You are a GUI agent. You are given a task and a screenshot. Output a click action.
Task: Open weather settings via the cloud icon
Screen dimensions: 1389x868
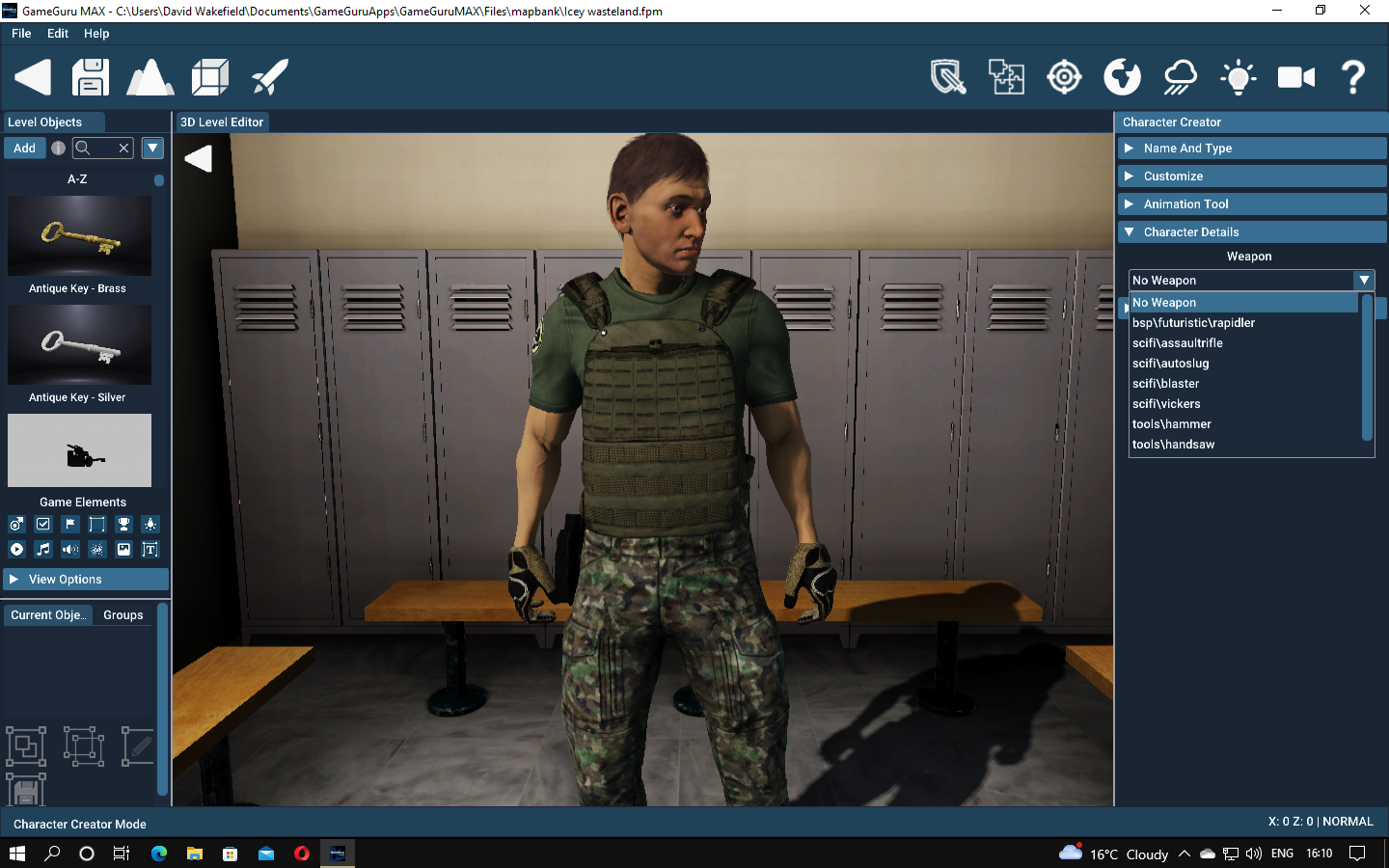click(1180, 77)
